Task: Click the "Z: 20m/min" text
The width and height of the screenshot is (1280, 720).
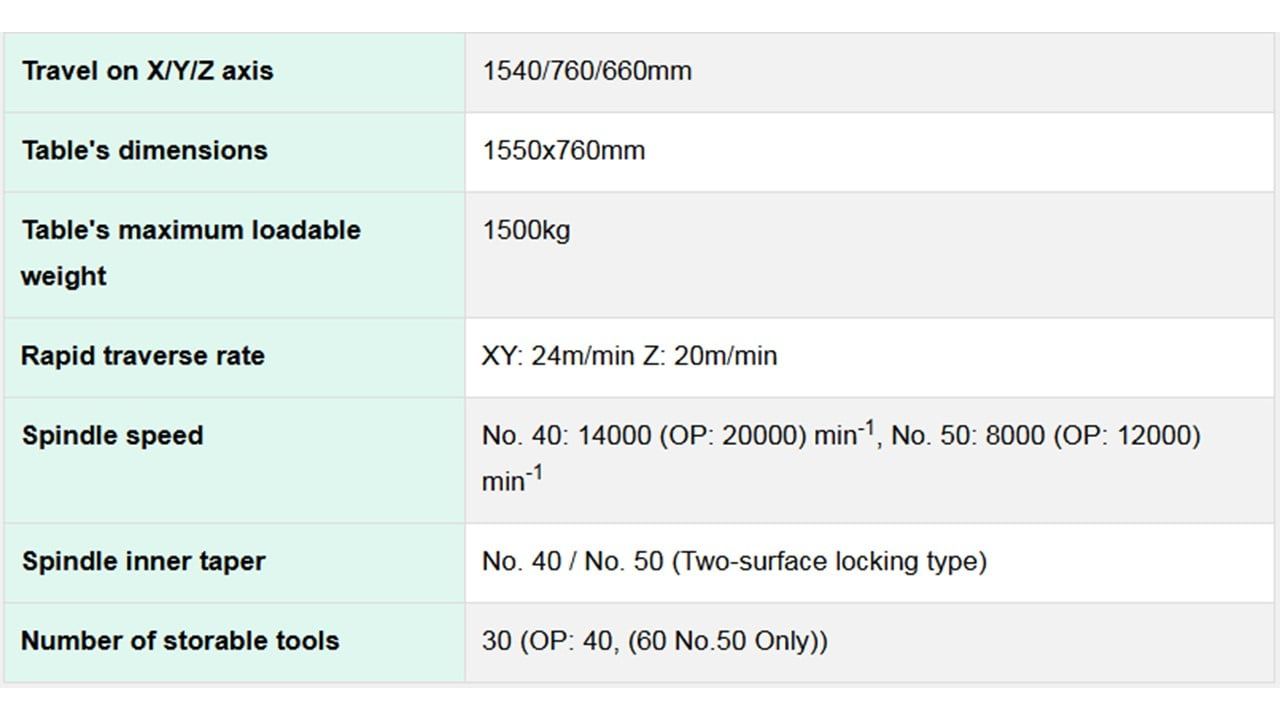Action: point(709,356)
